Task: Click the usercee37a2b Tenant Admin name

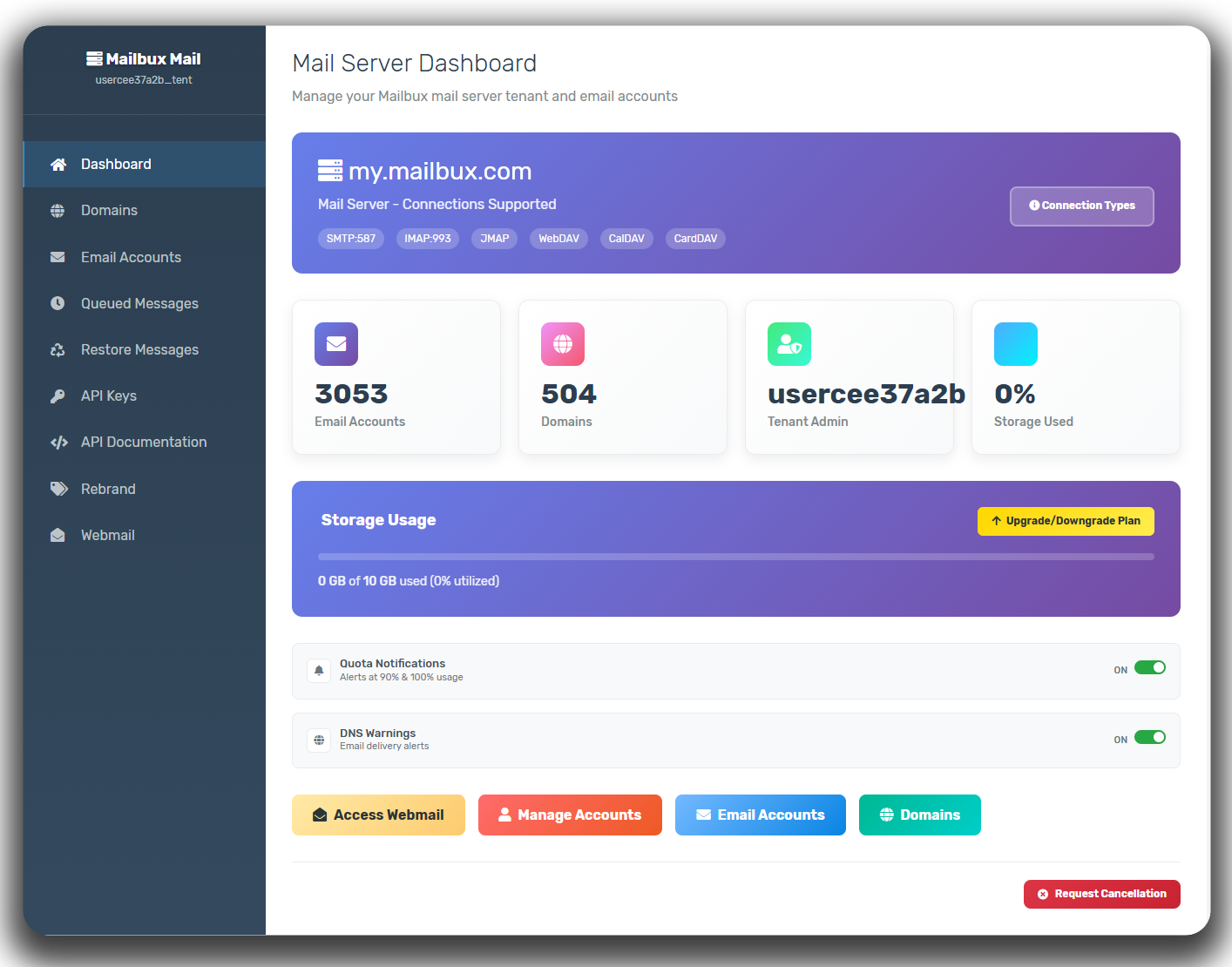Action: (866, 394)
